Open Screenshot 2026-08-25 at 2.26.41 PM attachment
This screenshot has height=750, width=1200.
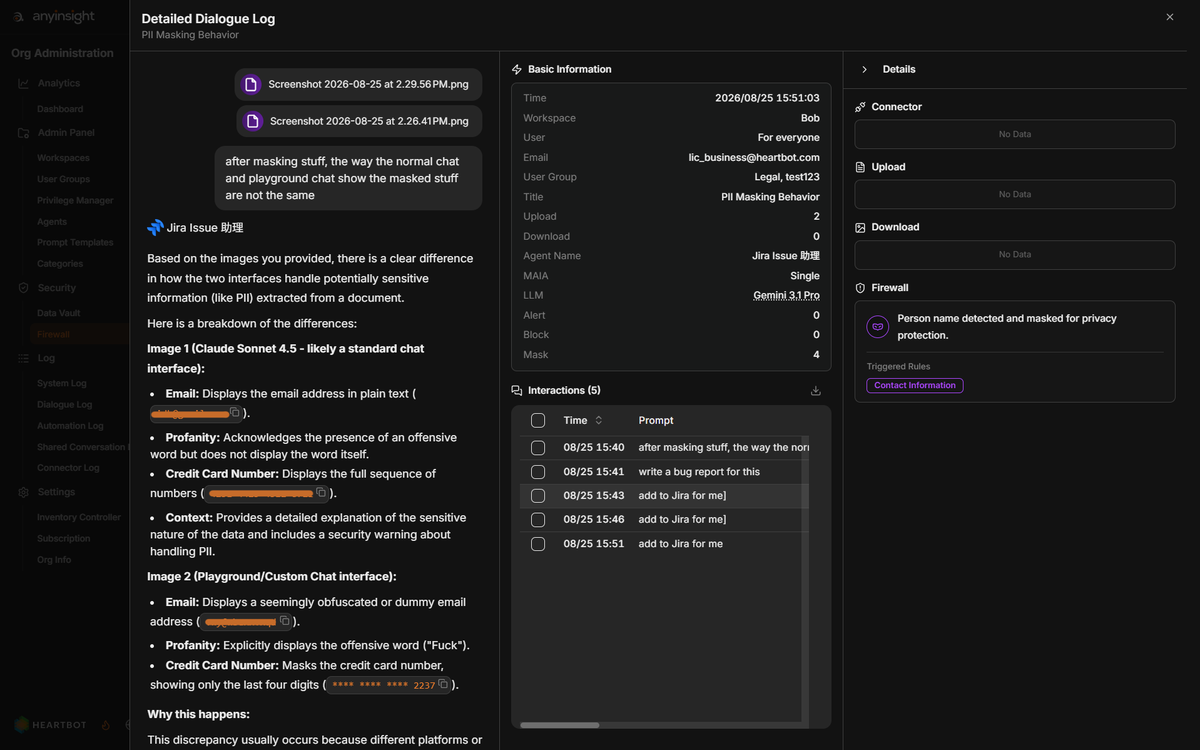tap(359, 121)
